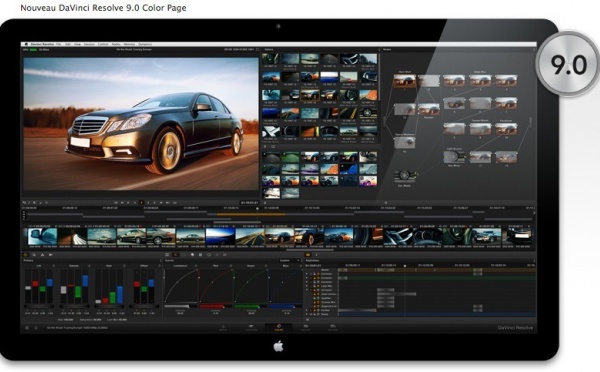
Task: Open the Custom curves dropdown
Action: [290, 261]
